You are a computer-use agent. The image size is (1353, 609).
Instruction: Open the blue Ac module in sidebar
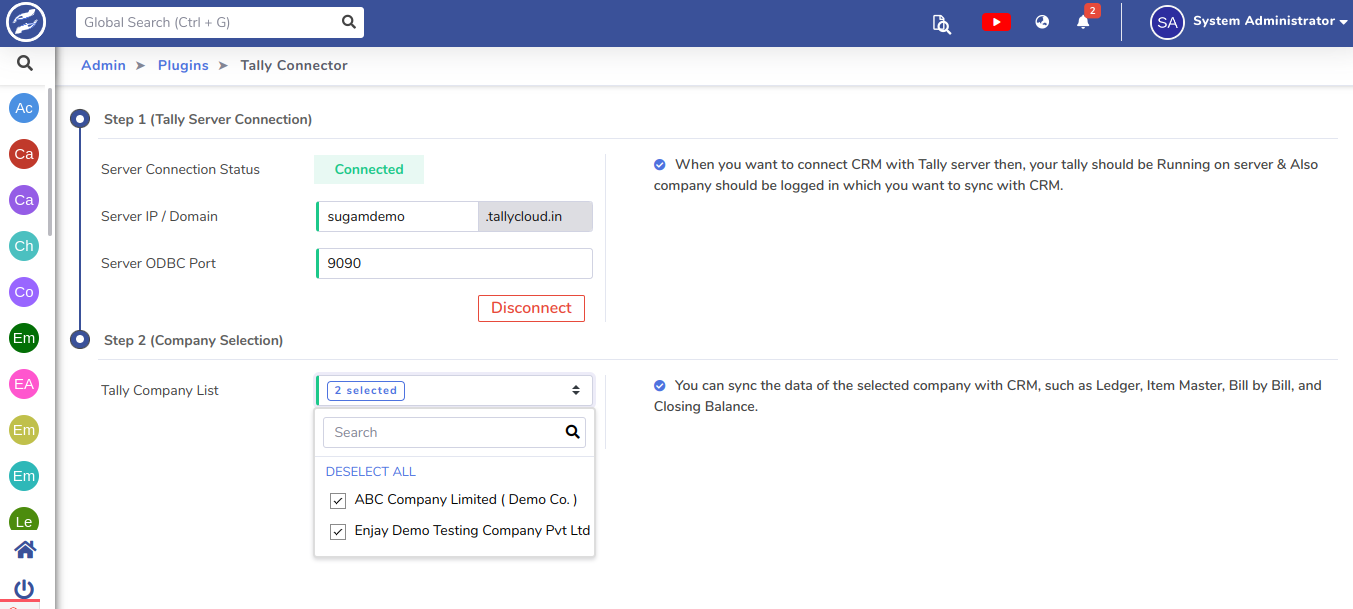(24, 108)
